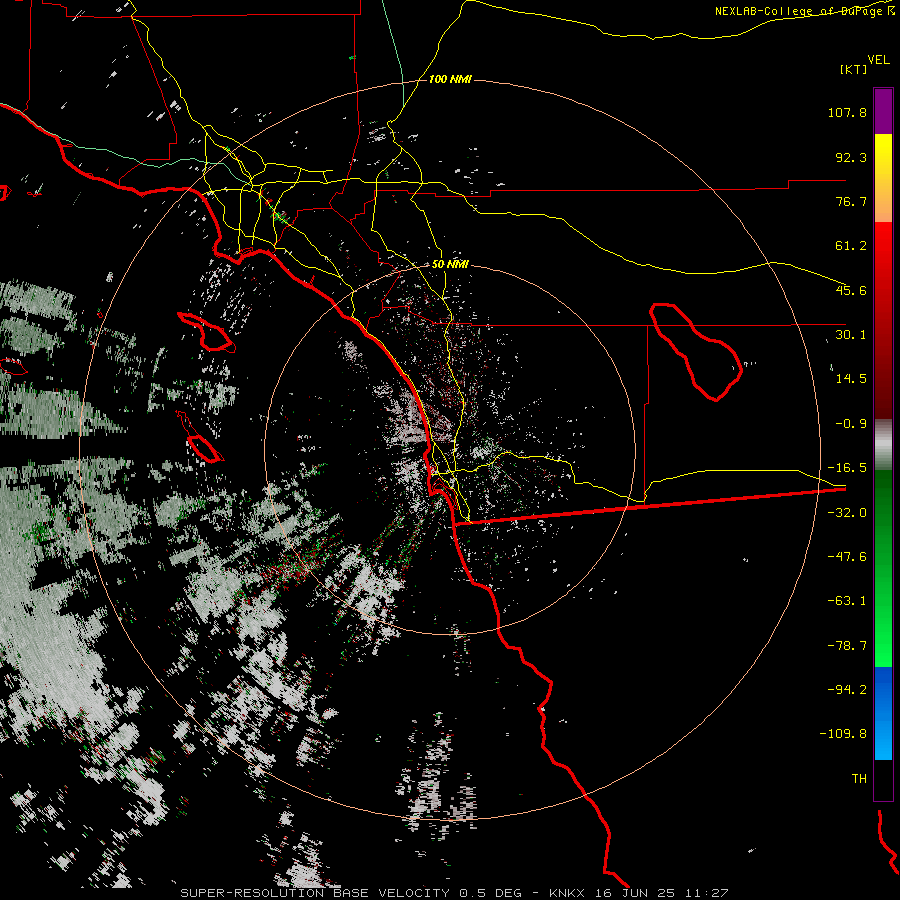Click the [KT] units label

[x=854, y=69]
